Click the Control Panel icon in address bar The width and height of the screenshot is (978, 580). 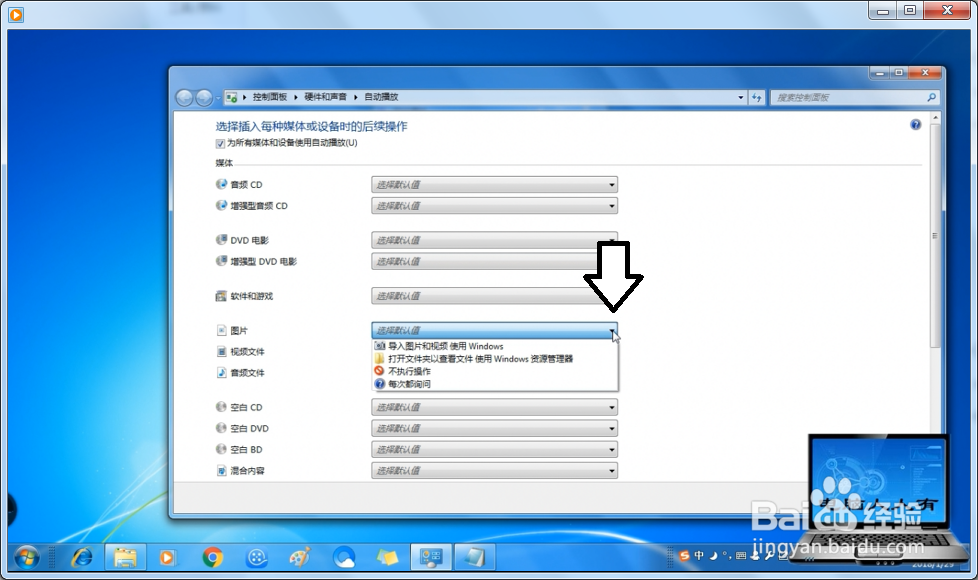(231, 97)
